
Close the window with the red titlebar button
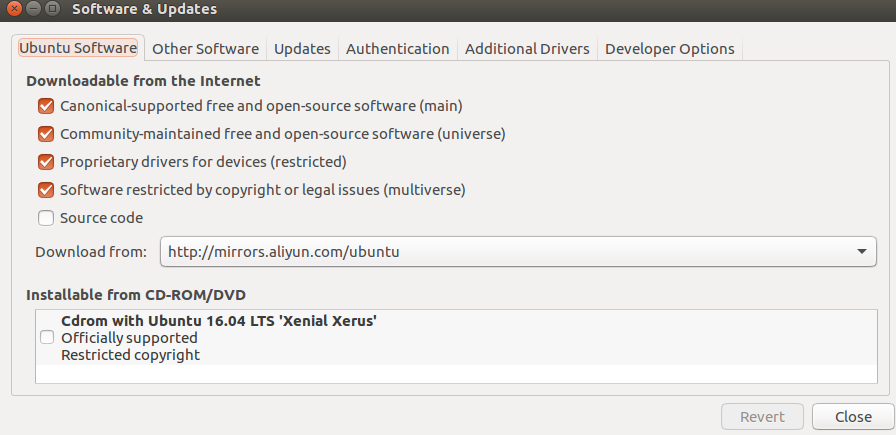pos(14,10)
